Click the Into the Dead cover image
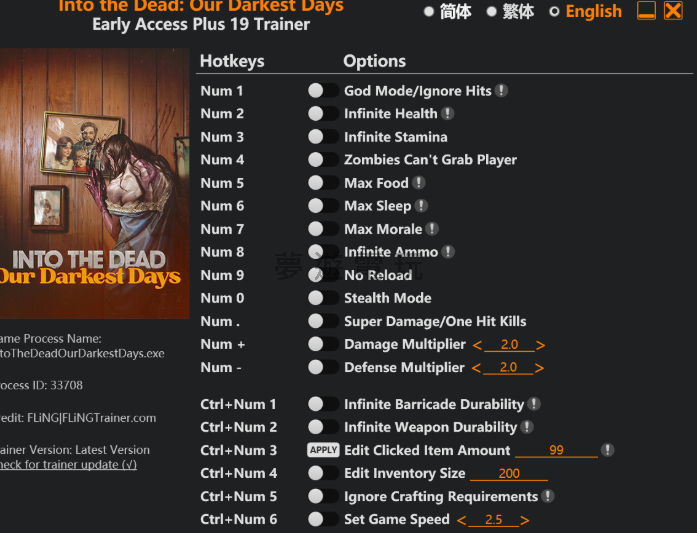 [x=95, y=183]
